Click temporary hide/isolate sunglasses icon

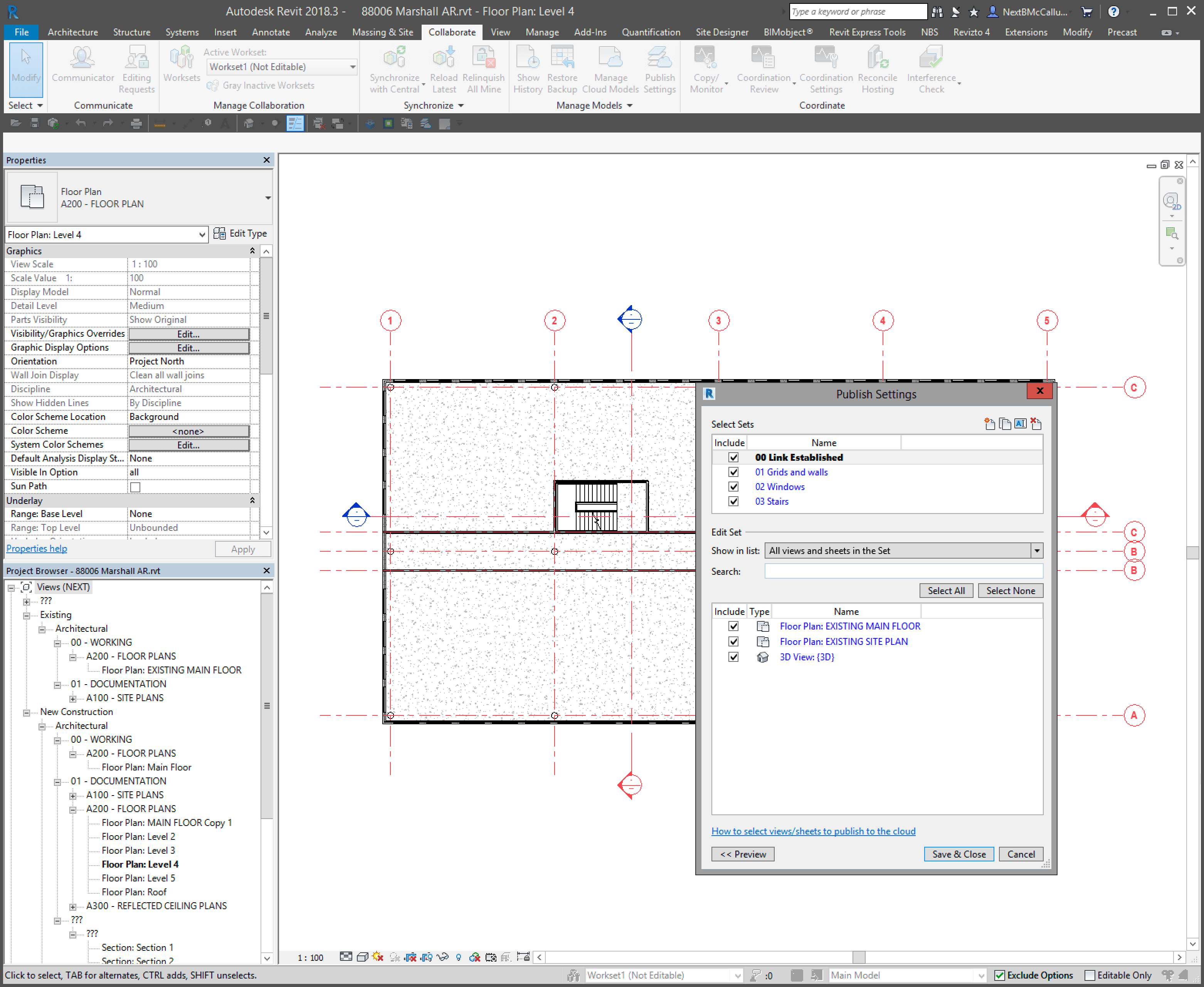pos(442,957)
